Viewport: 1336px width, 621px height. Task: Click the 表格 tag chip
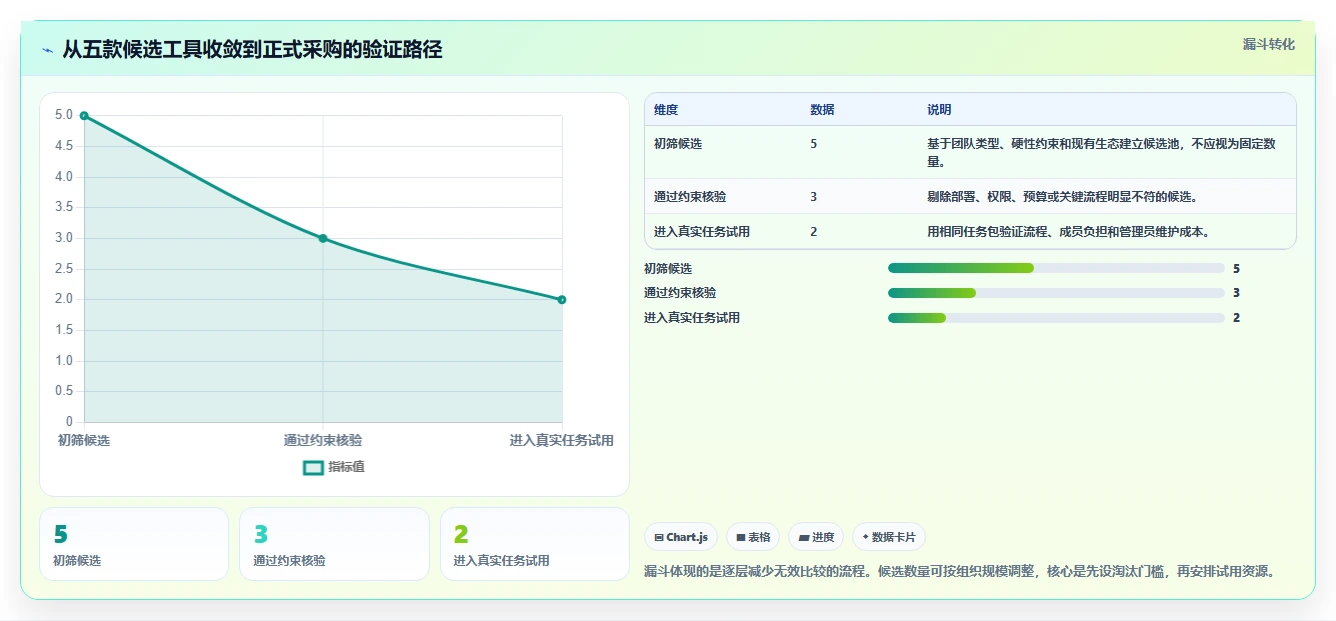click(753, 537)
